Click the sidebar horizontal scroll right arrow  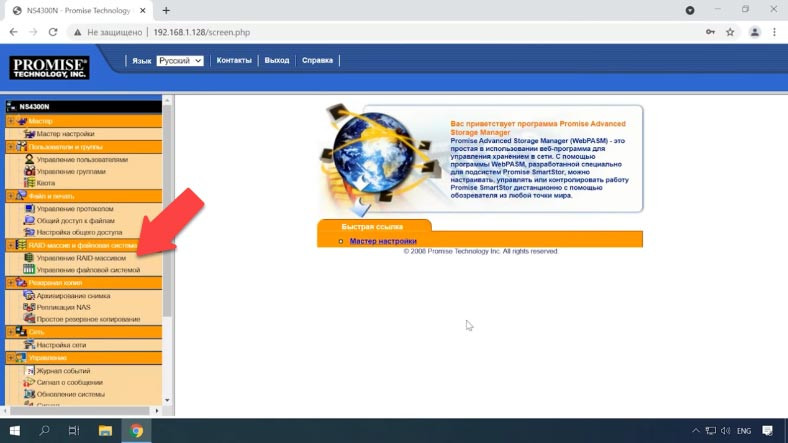(x=157, y=411)
